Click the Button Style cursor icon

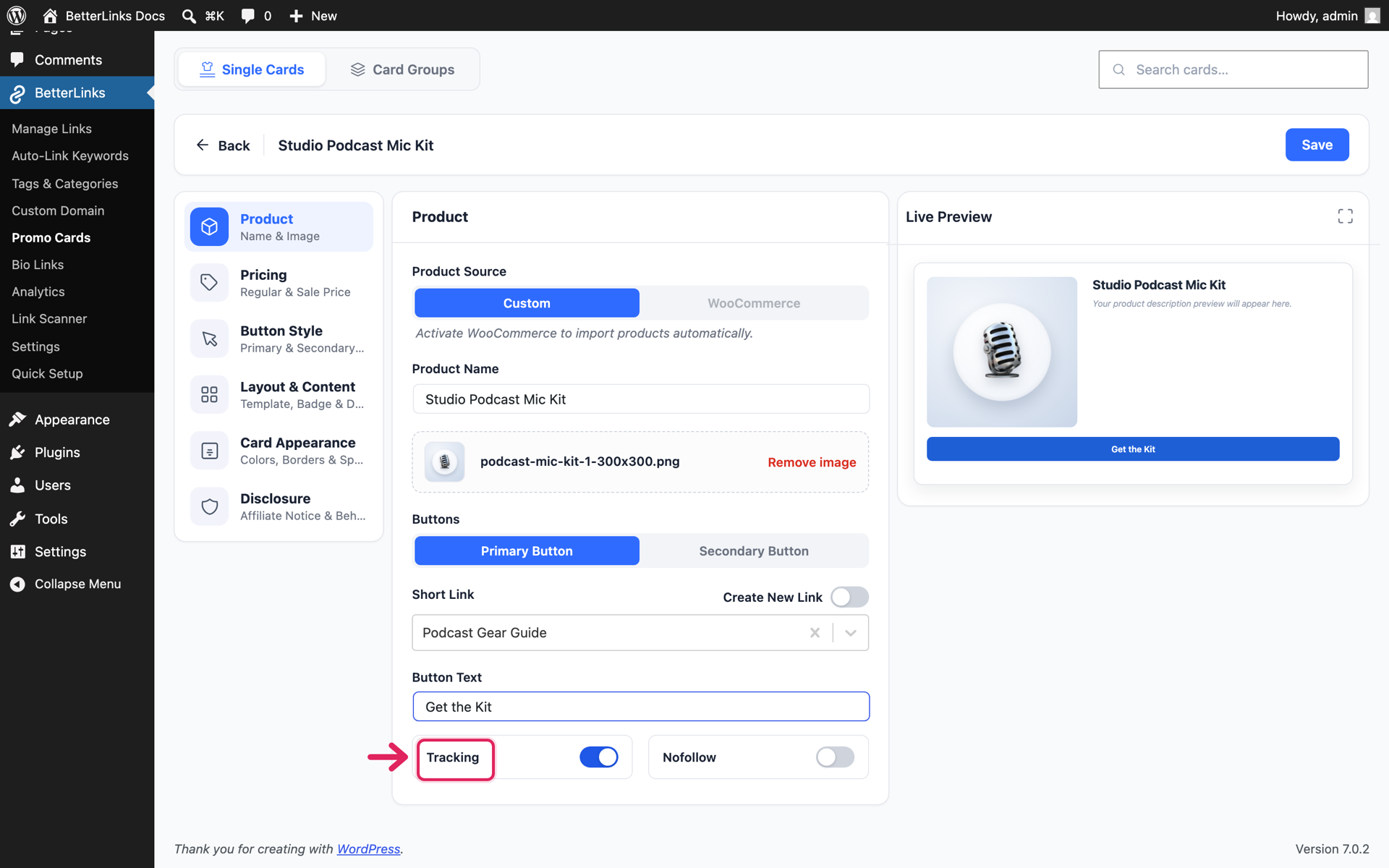click(209, 339)
